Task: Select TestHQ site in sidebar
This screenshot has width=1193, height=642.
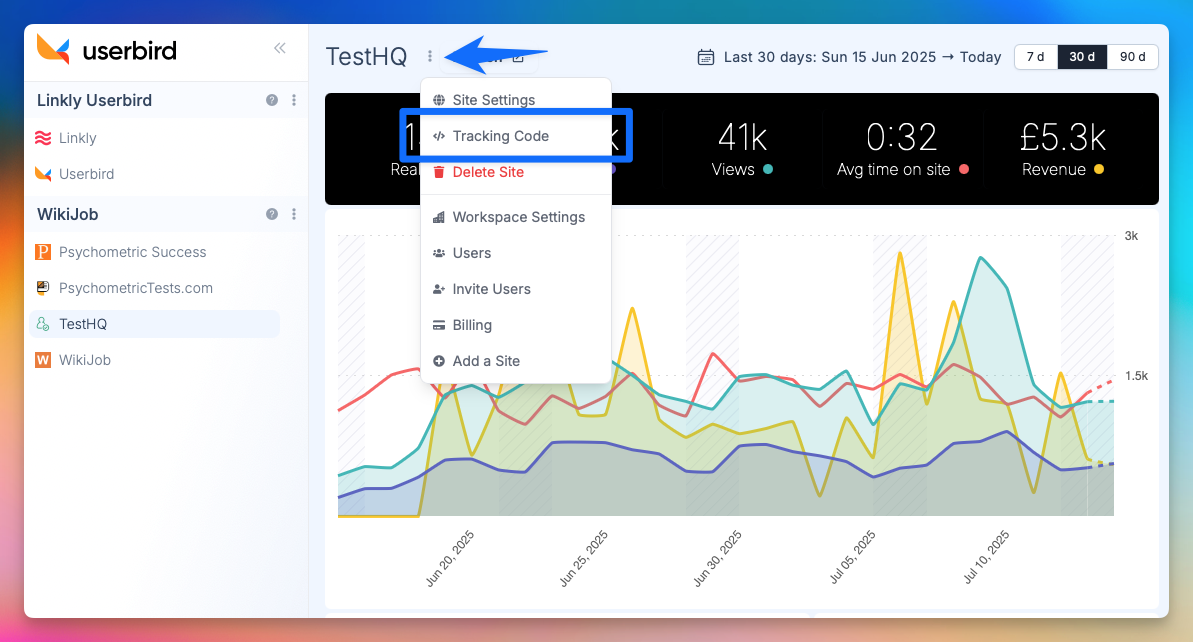Action: coord(154,324)
